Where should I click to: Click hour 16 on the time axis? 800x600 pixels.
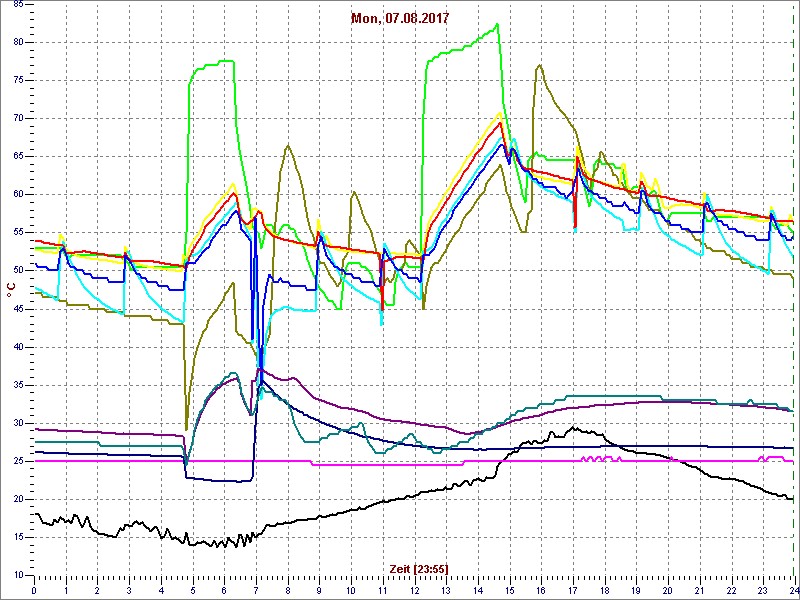tap(540, 590)
